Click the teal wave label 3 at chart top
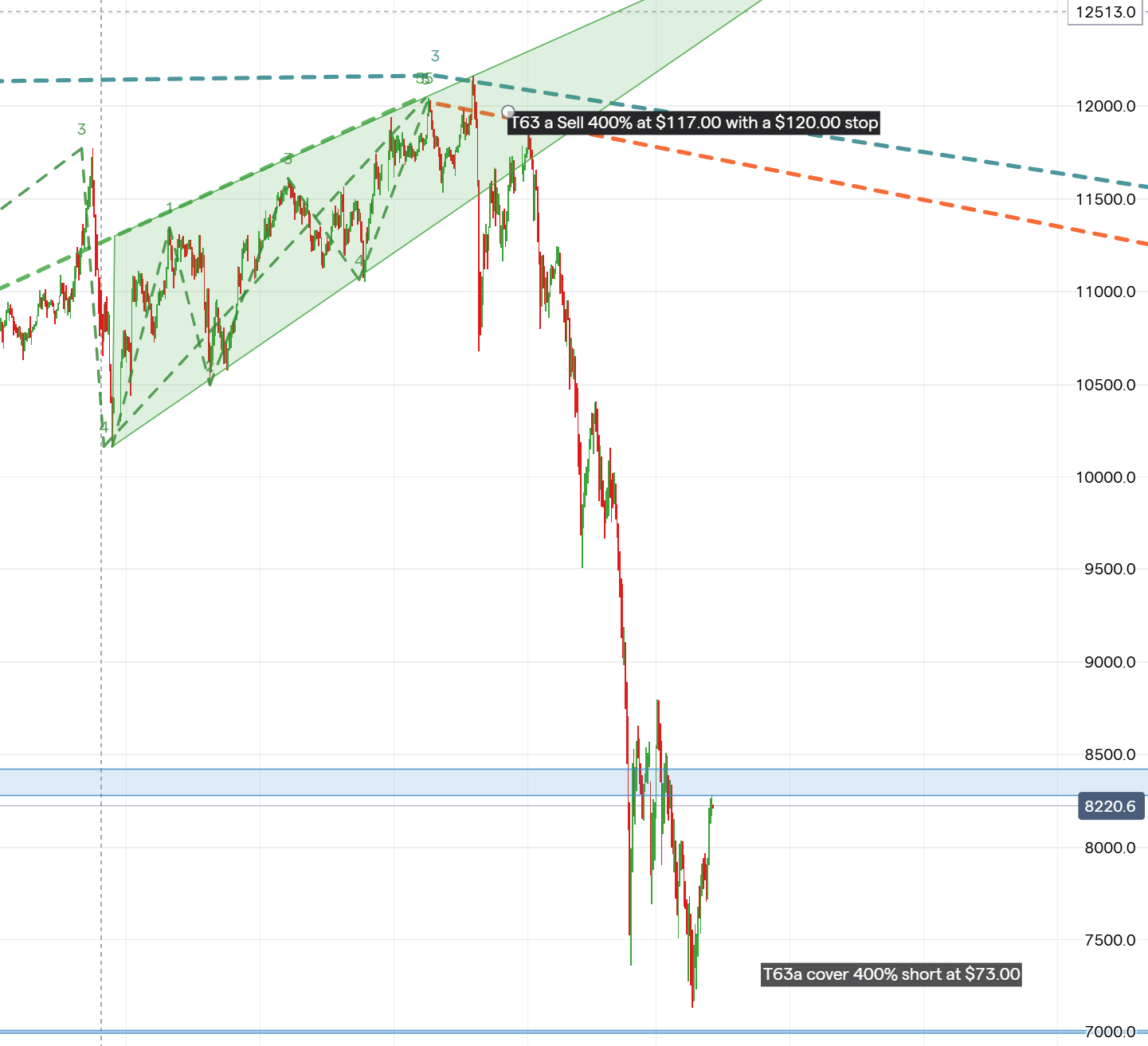Viewport: 1148px width, 1046px height. (435, 56)
